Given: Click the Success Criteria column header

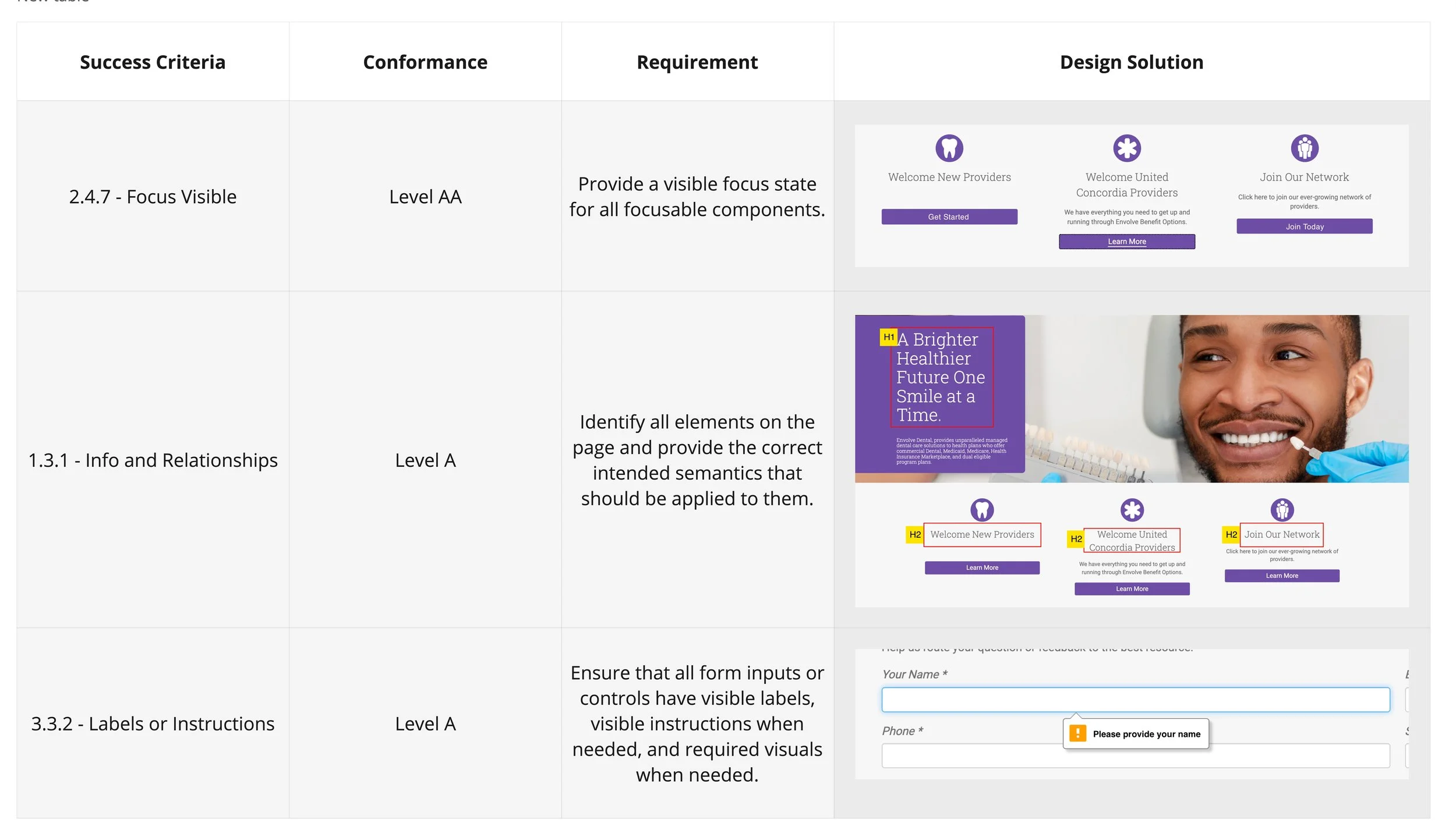Looking at the screenshot, I should tap(153, 62).
